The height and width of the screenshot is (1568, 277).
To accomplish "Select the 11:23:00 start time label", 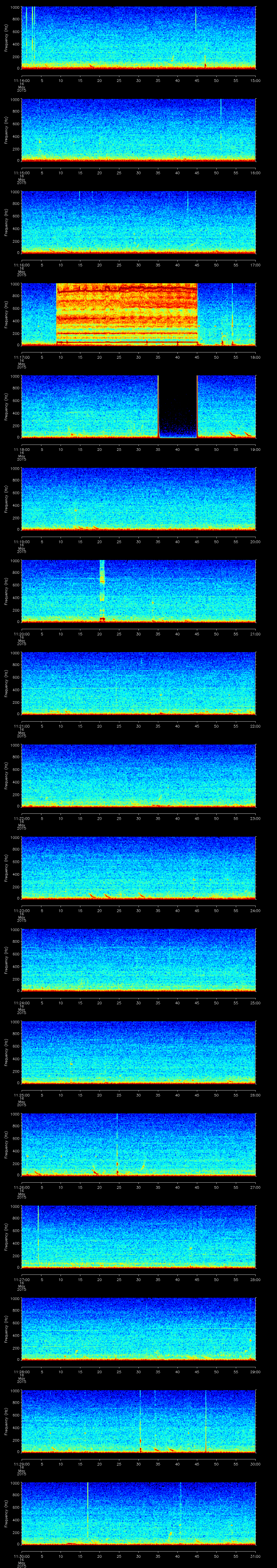I will [x=21, y=910].
